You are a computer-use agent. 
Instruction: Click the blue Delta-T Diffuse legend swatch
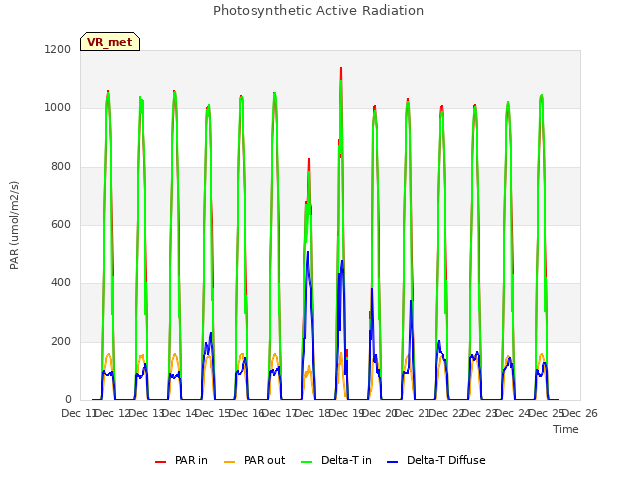[392, 461]
